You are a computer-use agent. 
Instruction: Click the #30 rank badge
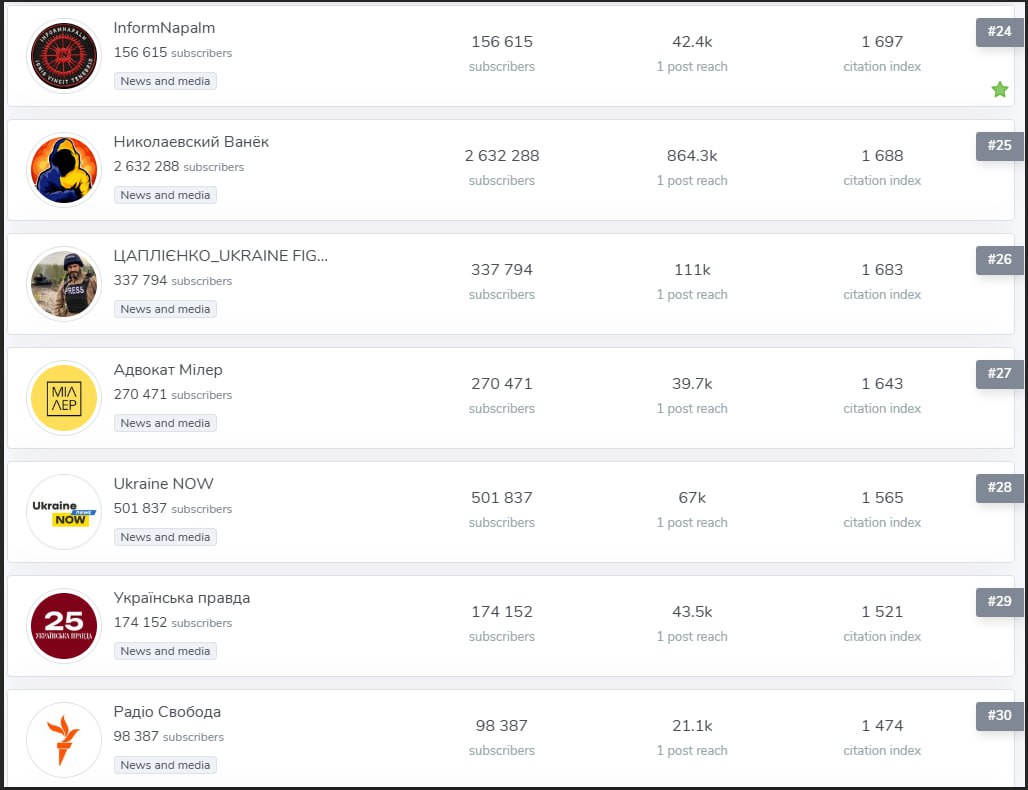click(x=999, y=716)
